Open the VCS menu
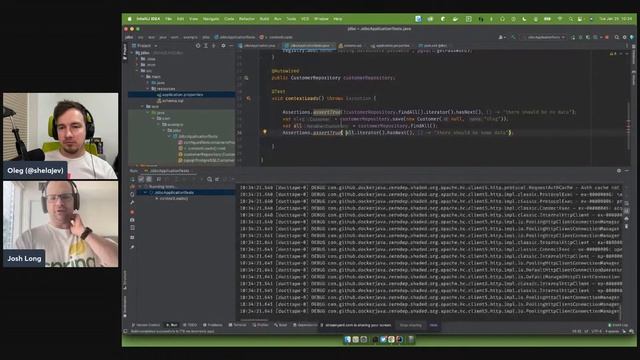 tap(305, 19)
